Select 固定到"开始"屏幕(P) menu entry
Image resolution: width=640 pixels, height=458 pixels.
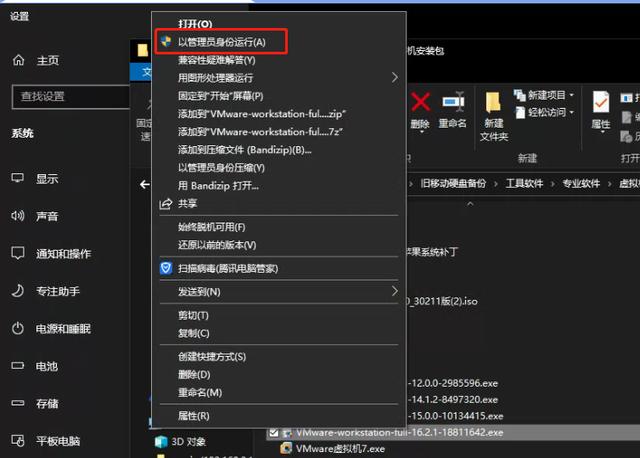pyautogui.click(x=220, y=96)
